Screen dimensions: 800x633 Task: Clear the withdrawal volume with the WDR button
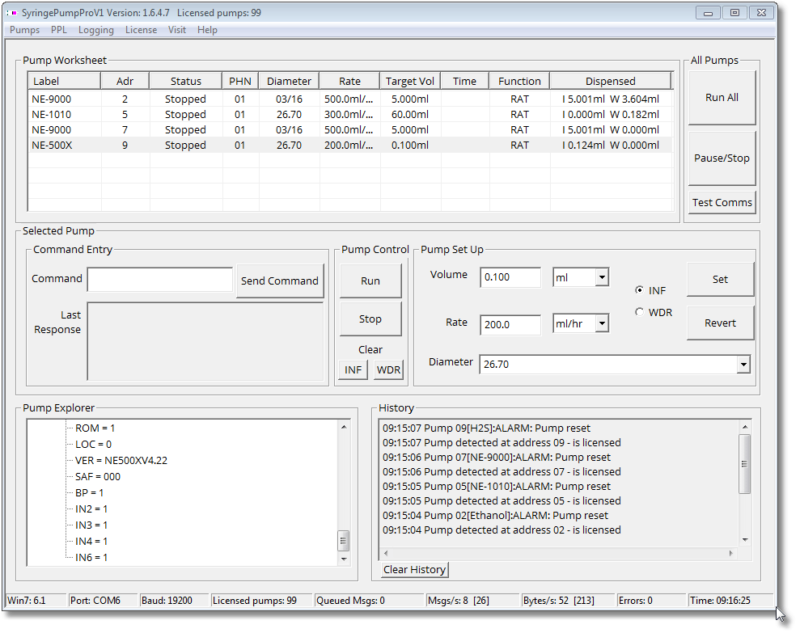click(x=388, y=369)
